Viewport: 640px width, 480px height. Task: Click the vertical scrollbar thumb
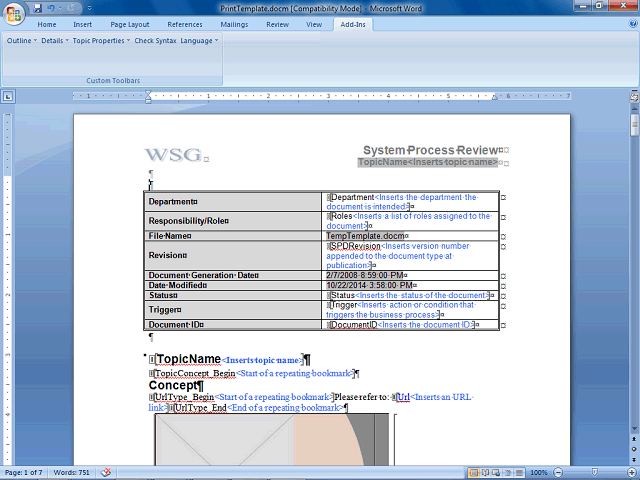pyautogui.click(x=634, y=125)
